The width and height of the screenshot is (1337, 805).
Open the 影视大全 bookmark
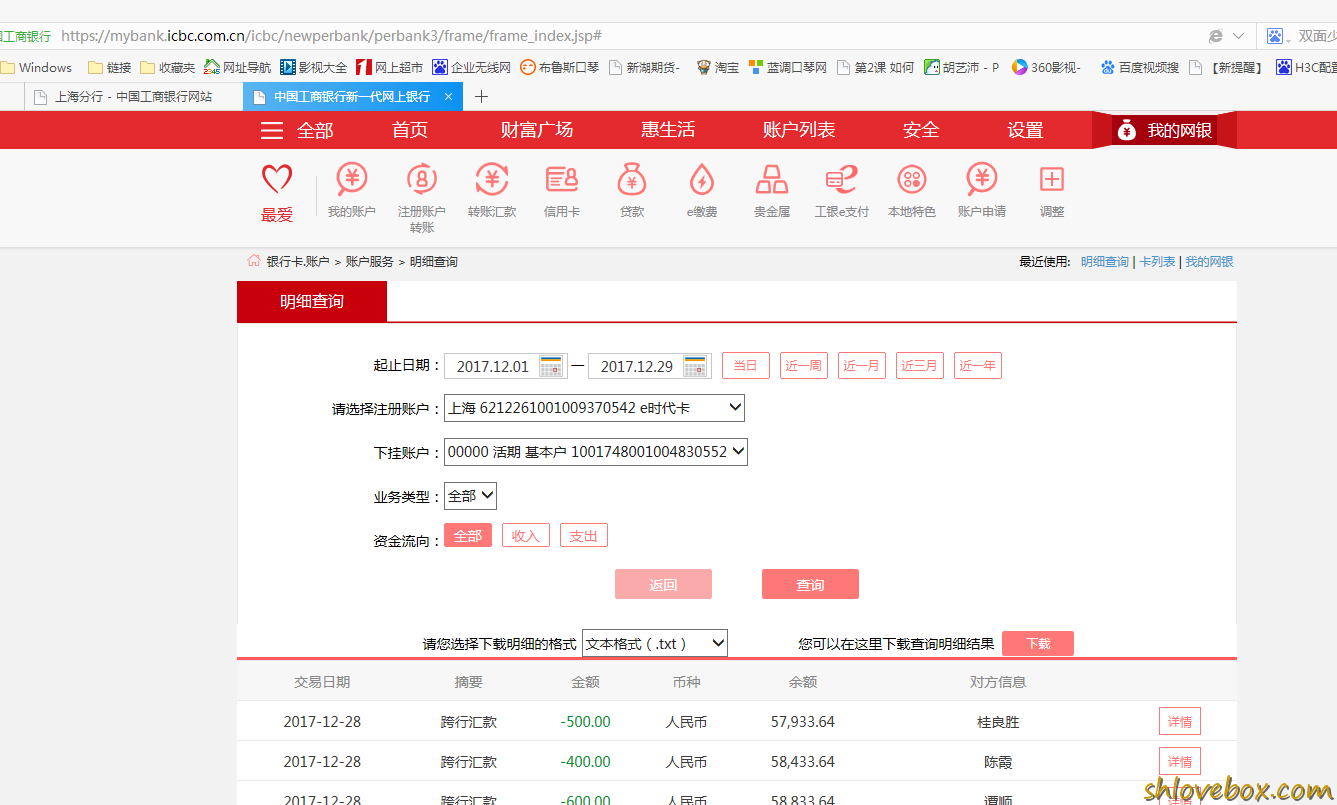click(x=313, y=67)
